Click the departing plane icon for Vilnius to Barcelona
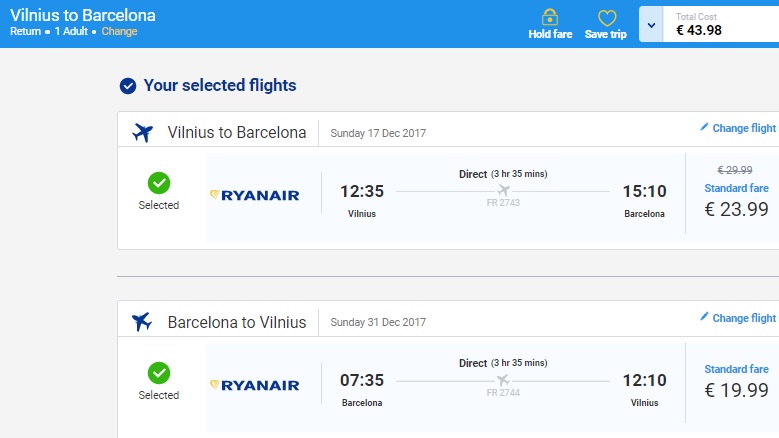 143,133
